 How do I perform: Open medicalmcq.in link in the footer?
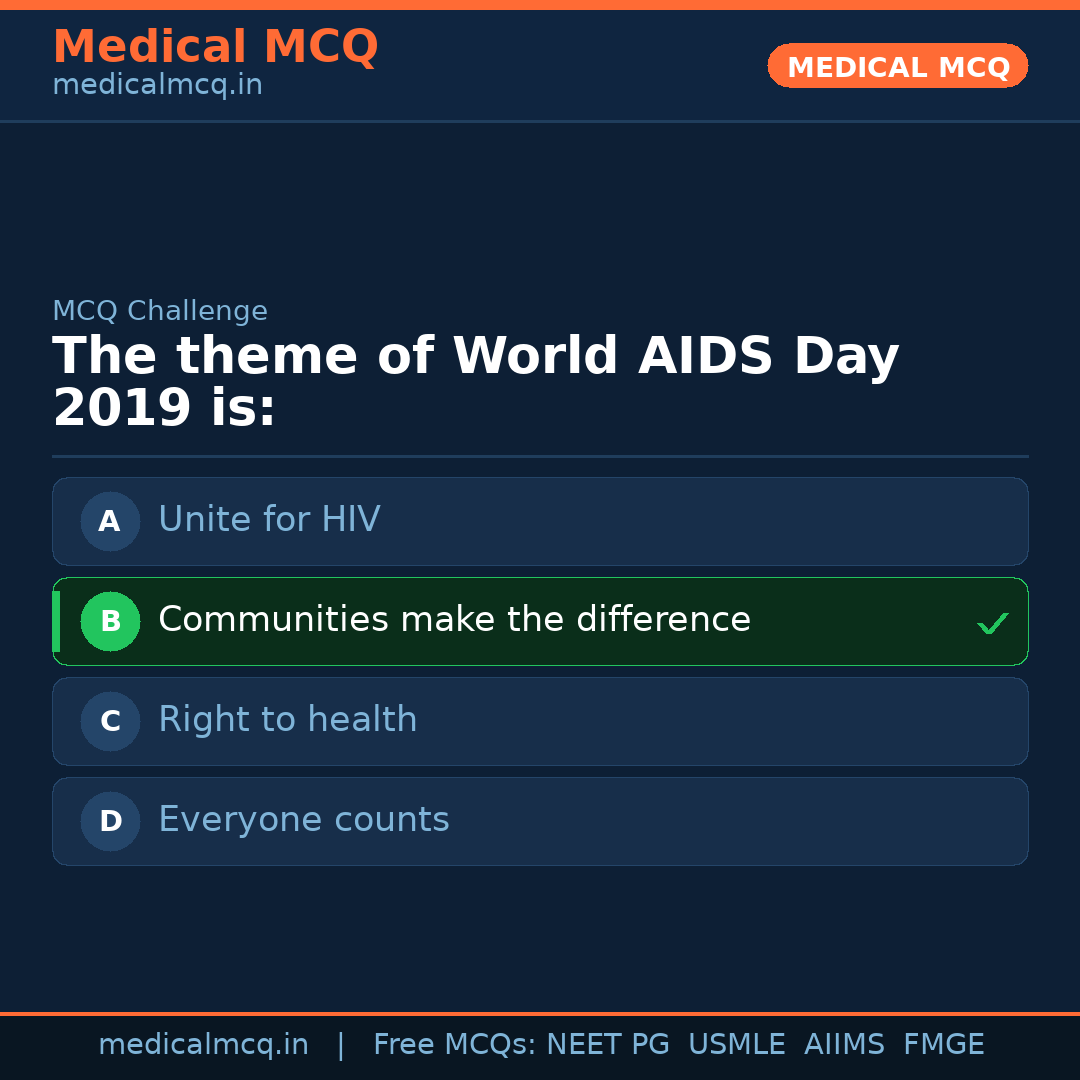tap(203, 1045)
